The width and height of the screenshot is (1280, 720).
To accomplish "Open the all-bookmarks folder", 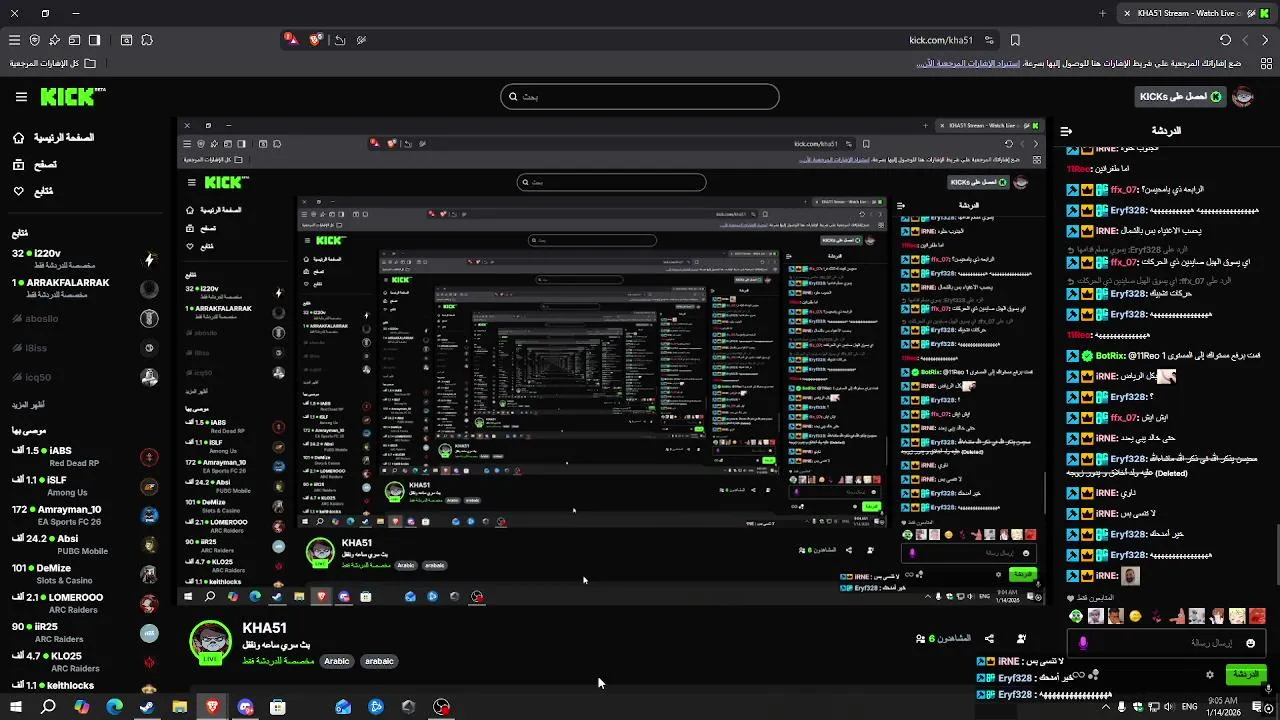I will pyautogui.click(x=53, y=63).
